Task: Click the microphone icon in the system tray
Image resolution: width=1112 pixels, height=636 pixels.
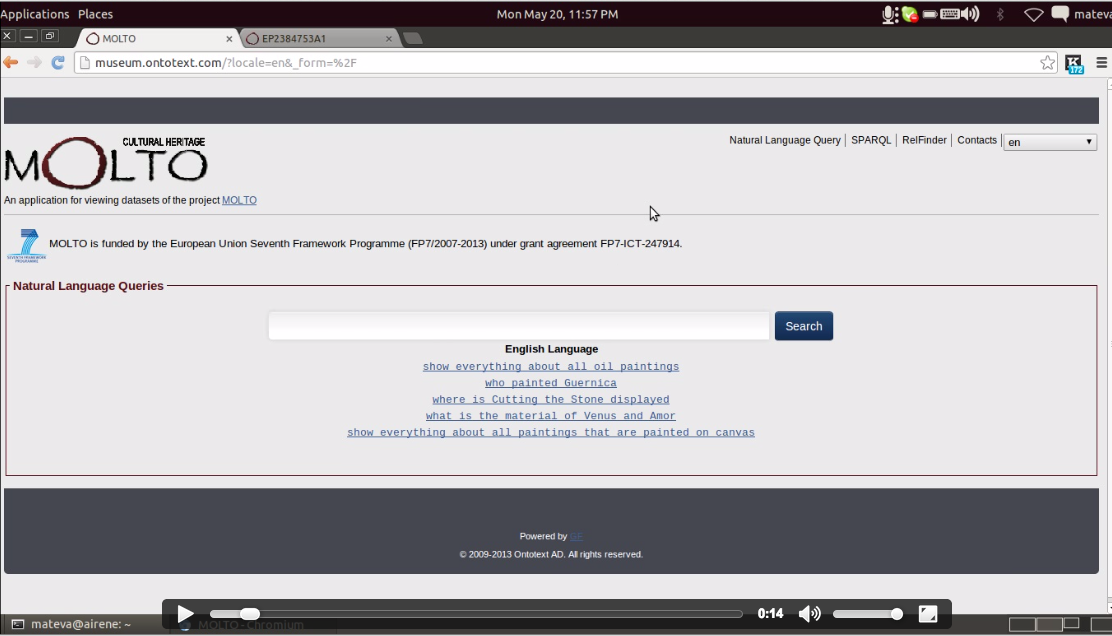Action: (889, 14)
